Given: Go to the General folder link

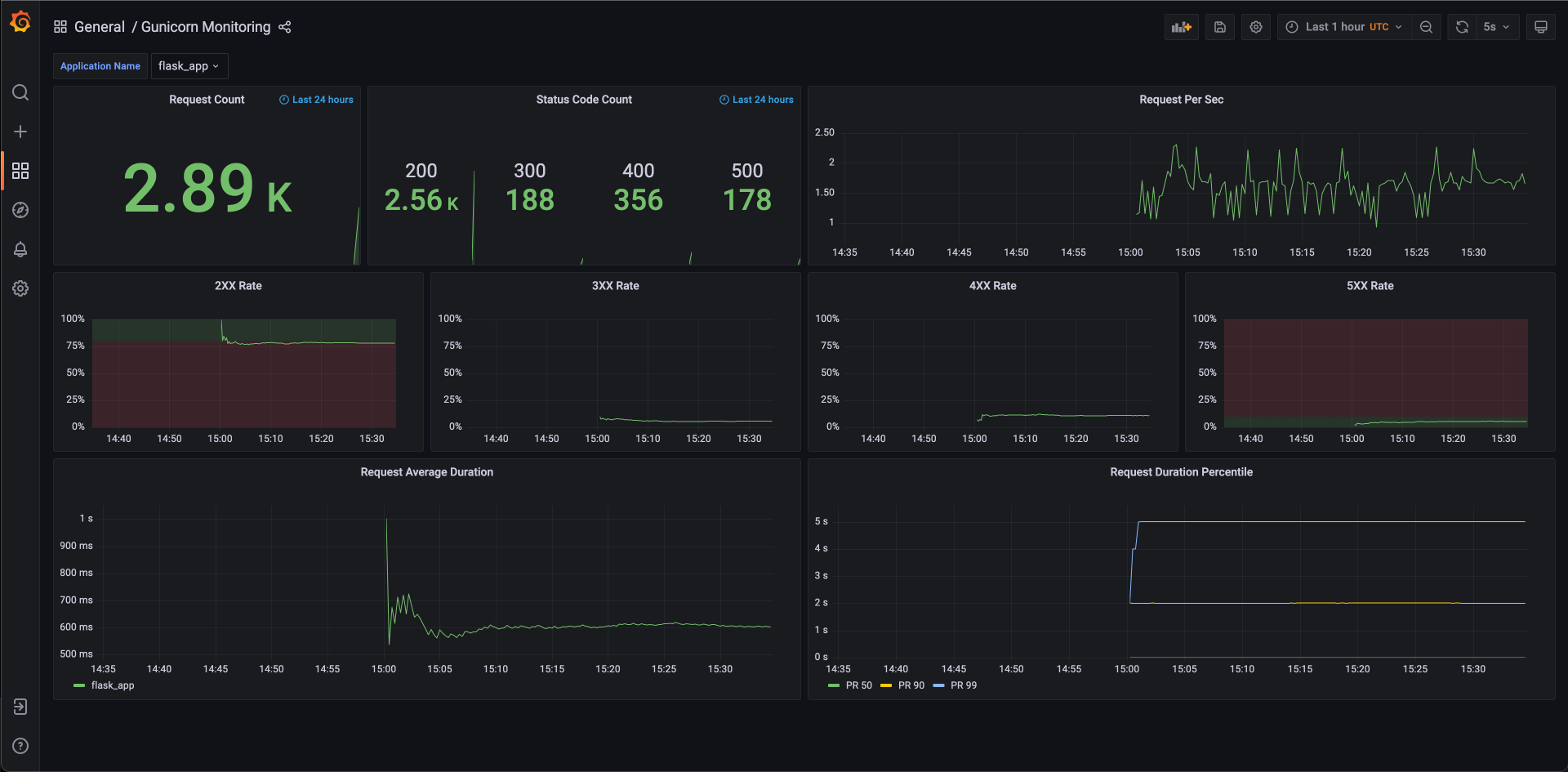Looking at the screenshot, I should (x=100, y=27).
